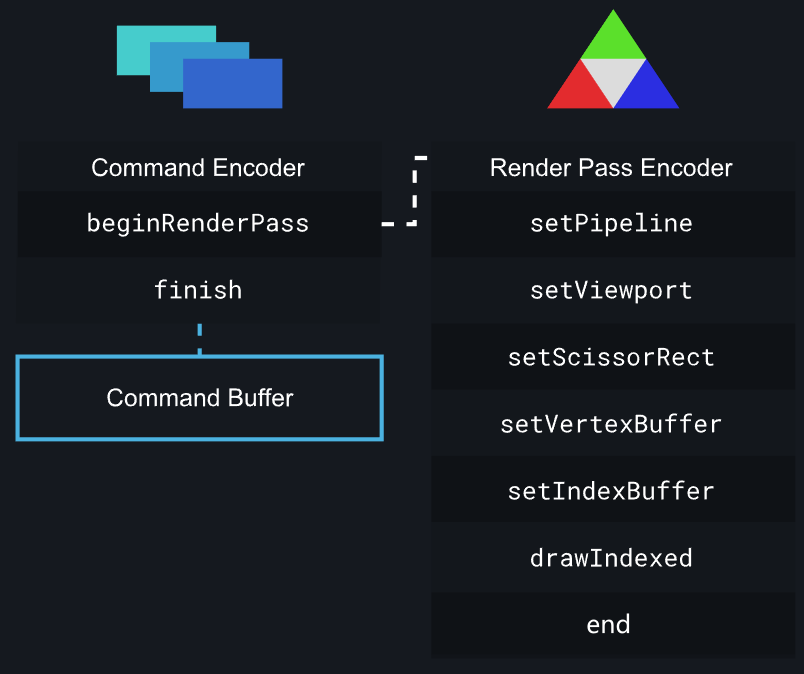Viewport: 804px width, 674px height.
Task: Select the drawIndexed command
Action: [611, 558]
